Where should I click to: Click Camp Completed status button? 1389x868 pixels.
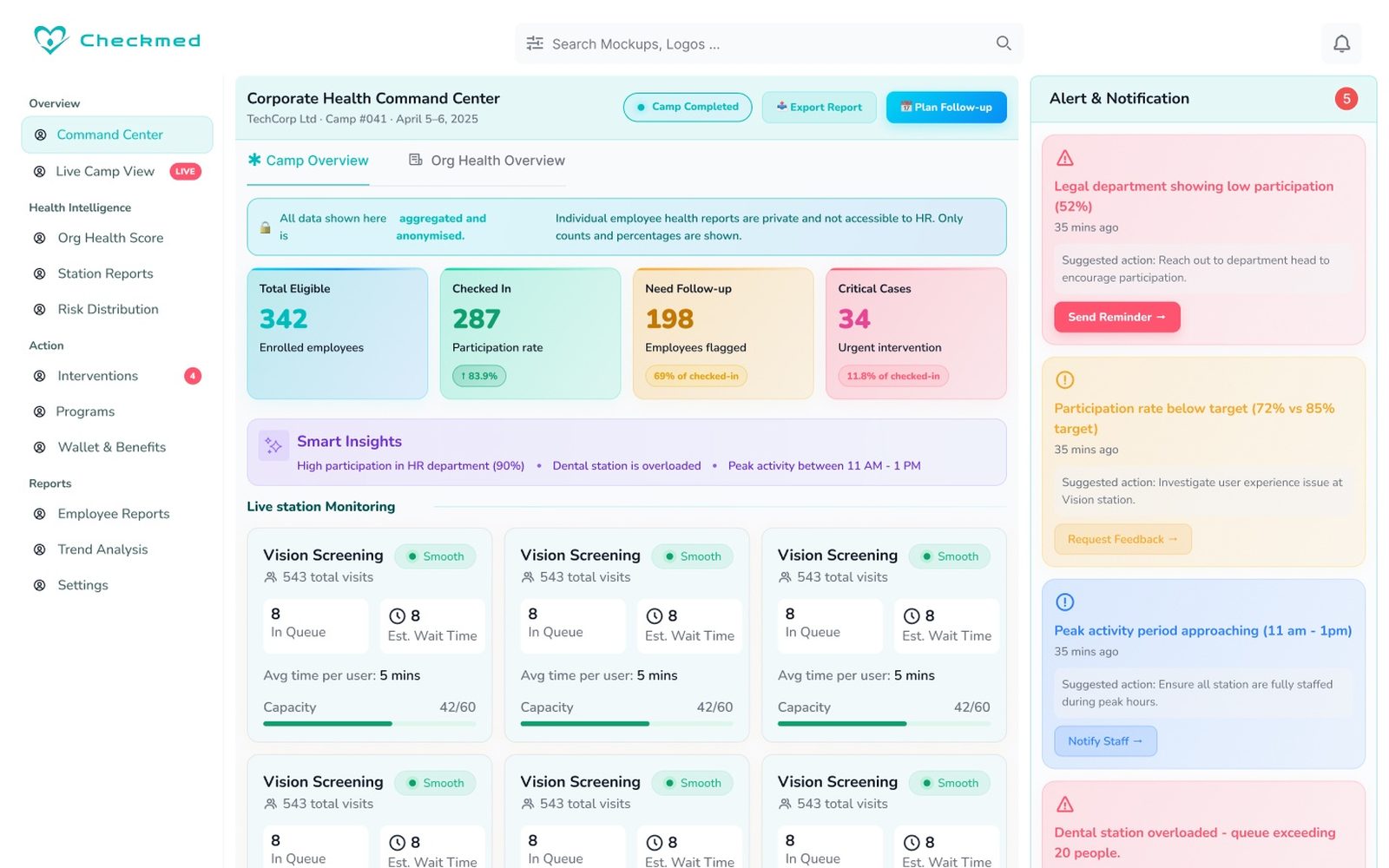coord(688,107)
